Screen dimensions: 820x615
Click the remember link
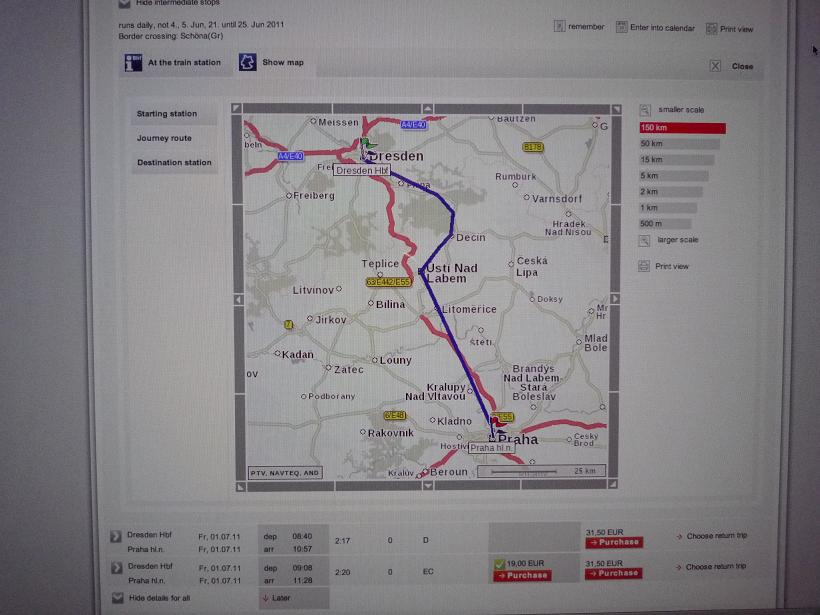[586, 27]
